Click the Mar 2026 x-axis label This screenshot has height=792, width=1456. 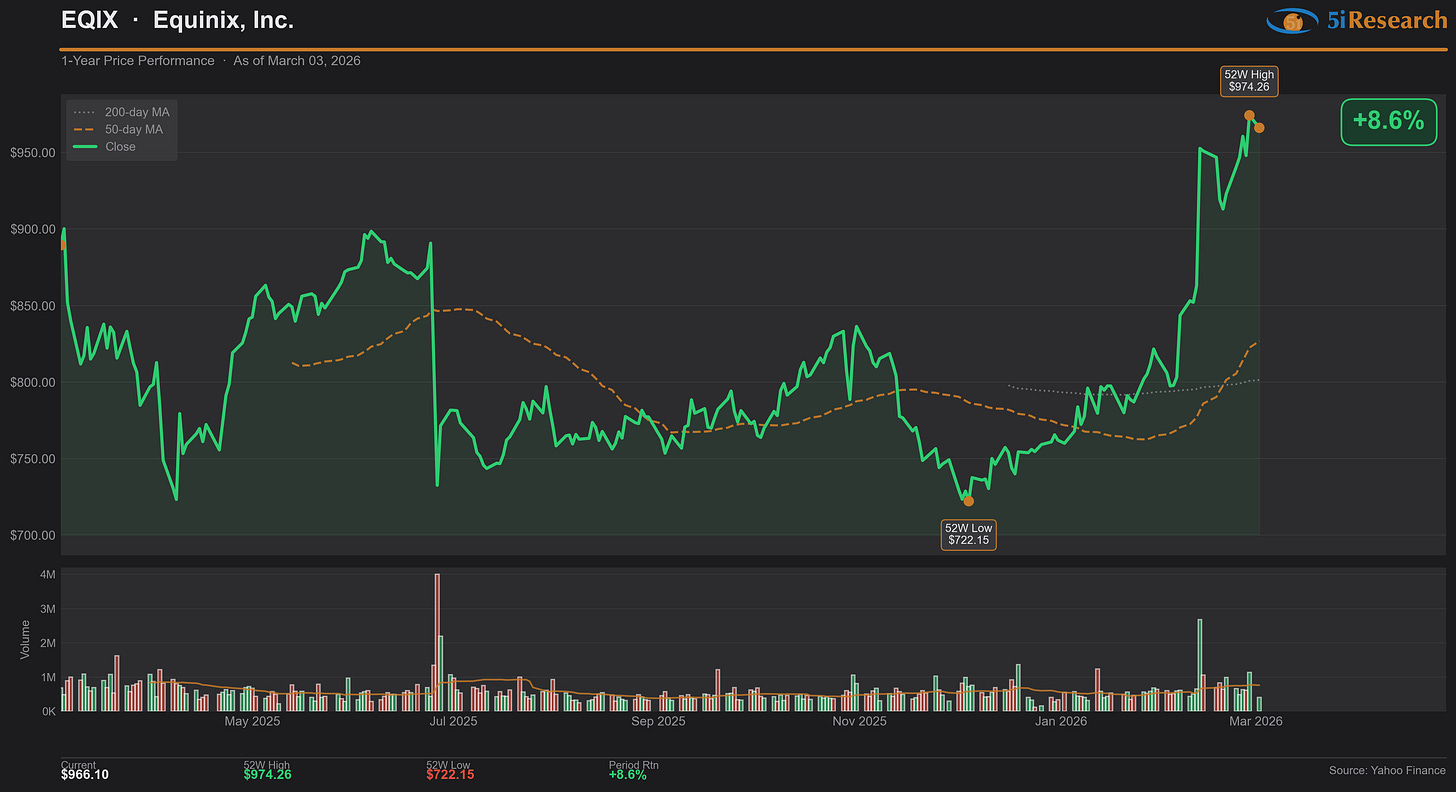point(1256,721)
